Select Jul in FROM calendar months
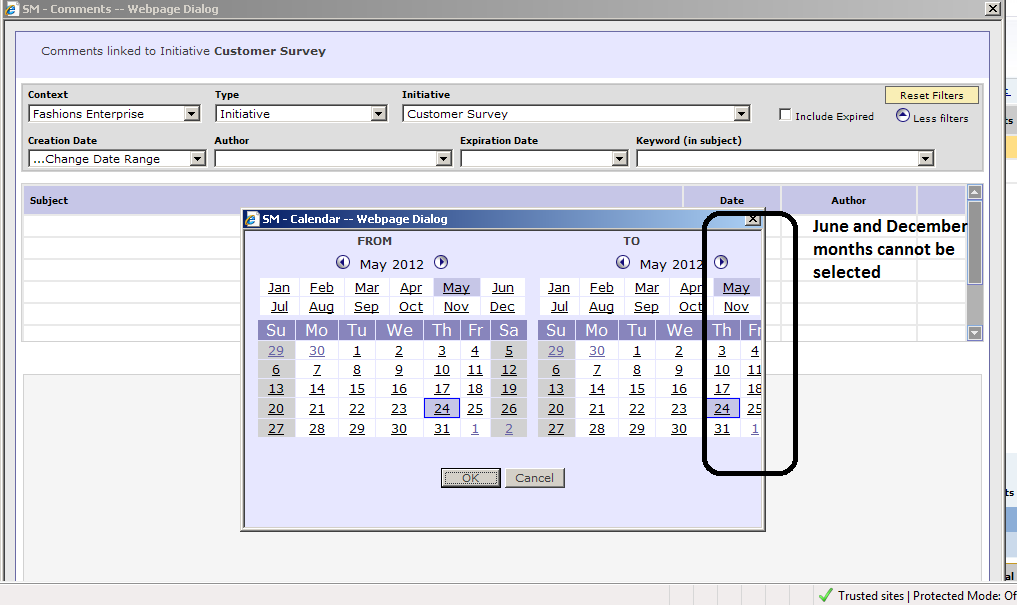Image resolution: width=1017 pixels, height=606 pixels. [279, 306]
